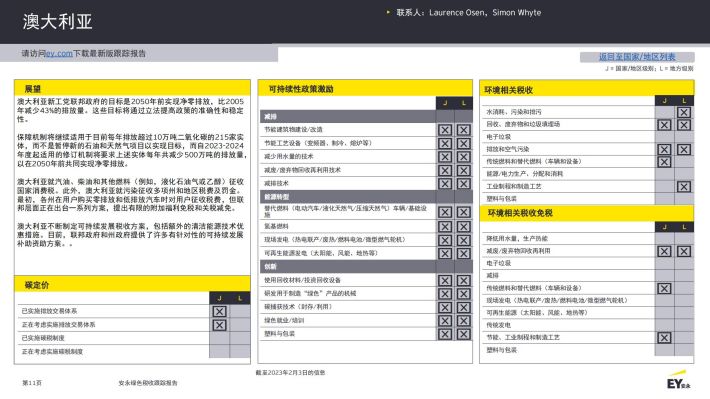Click the J checkbox for 氢基燃料
710x399 pixels.
pos(445,226)
